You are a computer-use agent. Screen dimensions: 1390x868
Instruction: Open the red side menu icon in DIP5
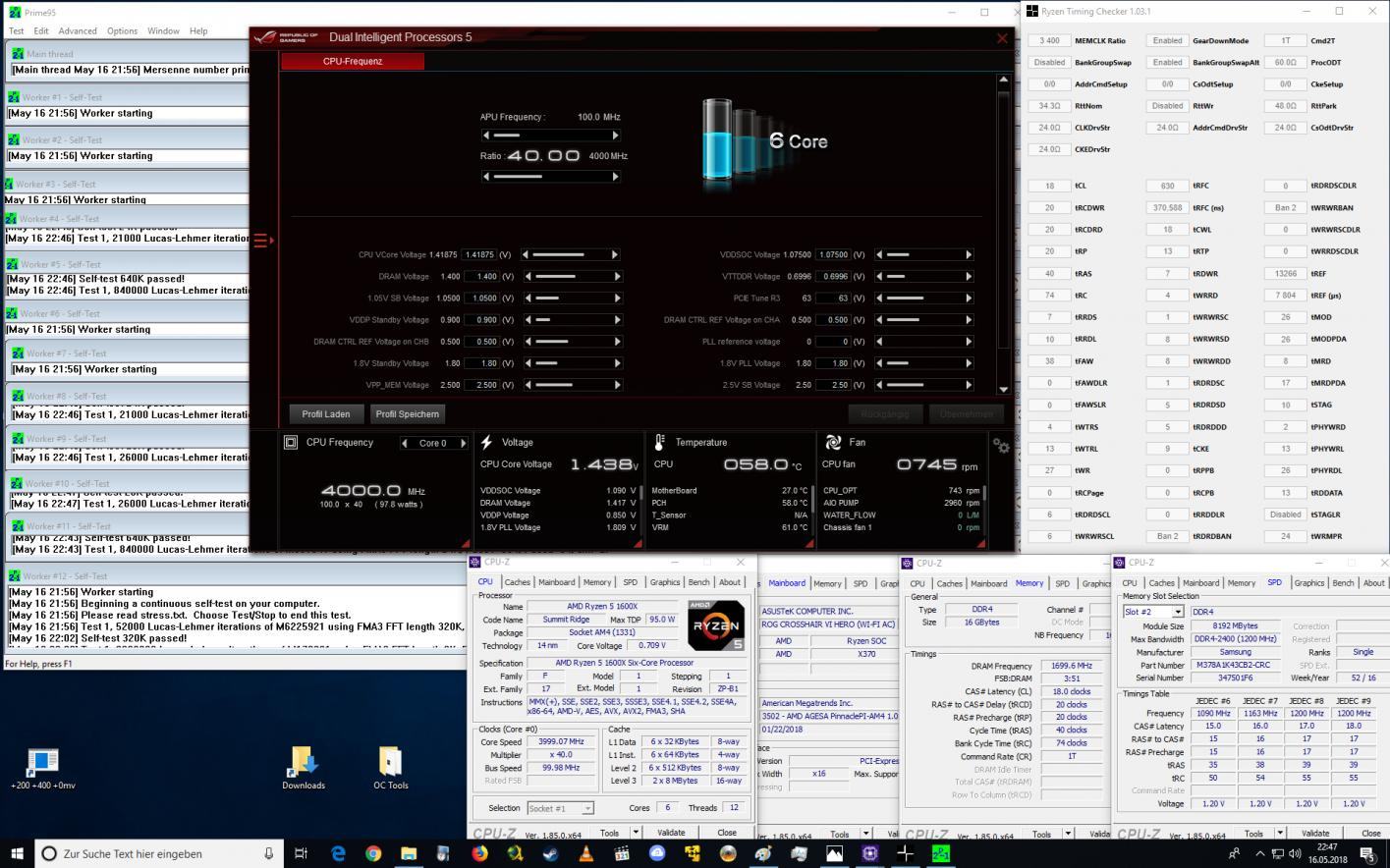[263, 240]
